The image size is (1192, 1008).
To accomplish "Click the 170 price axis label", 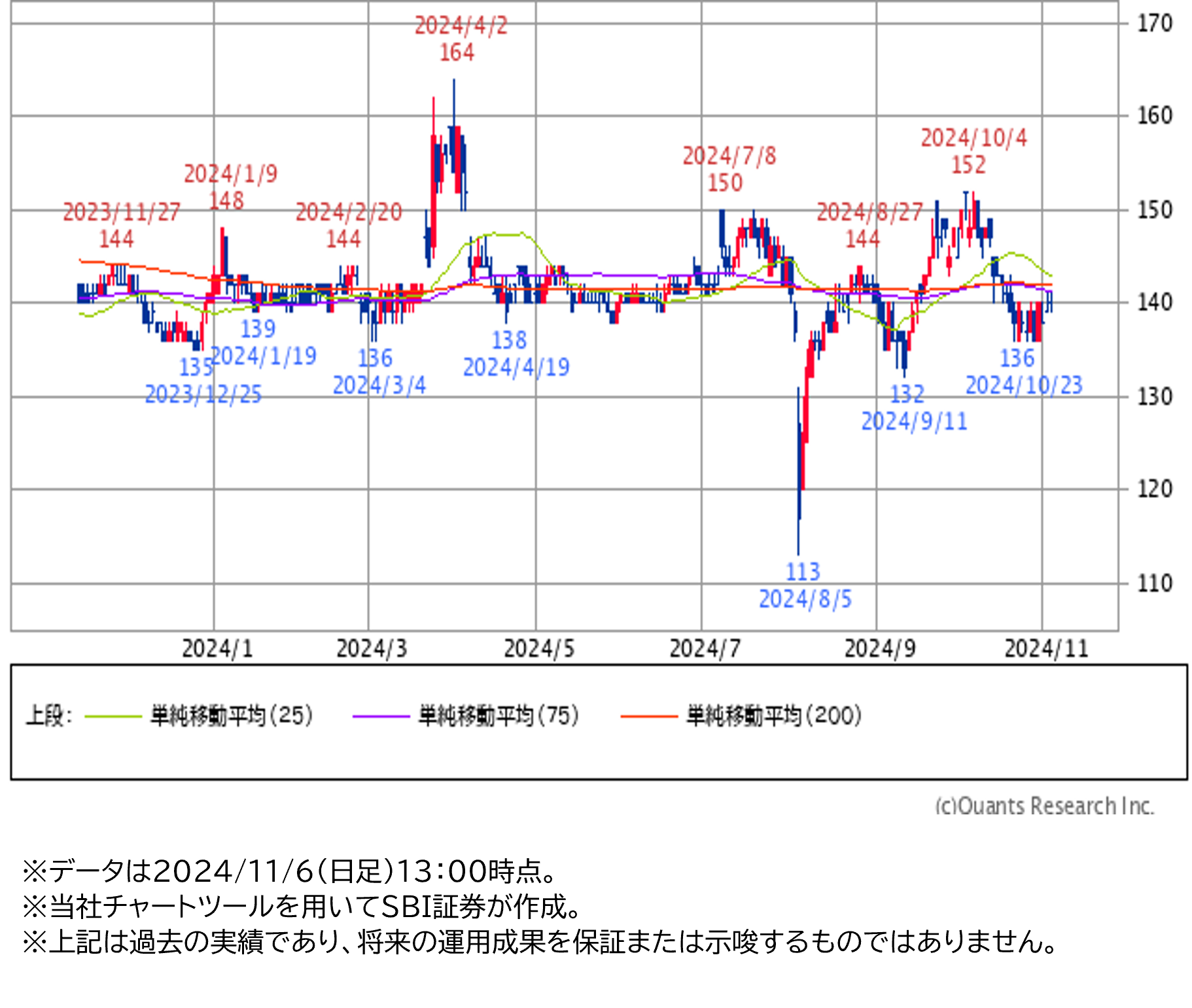I will click(x=1155, y=24).
